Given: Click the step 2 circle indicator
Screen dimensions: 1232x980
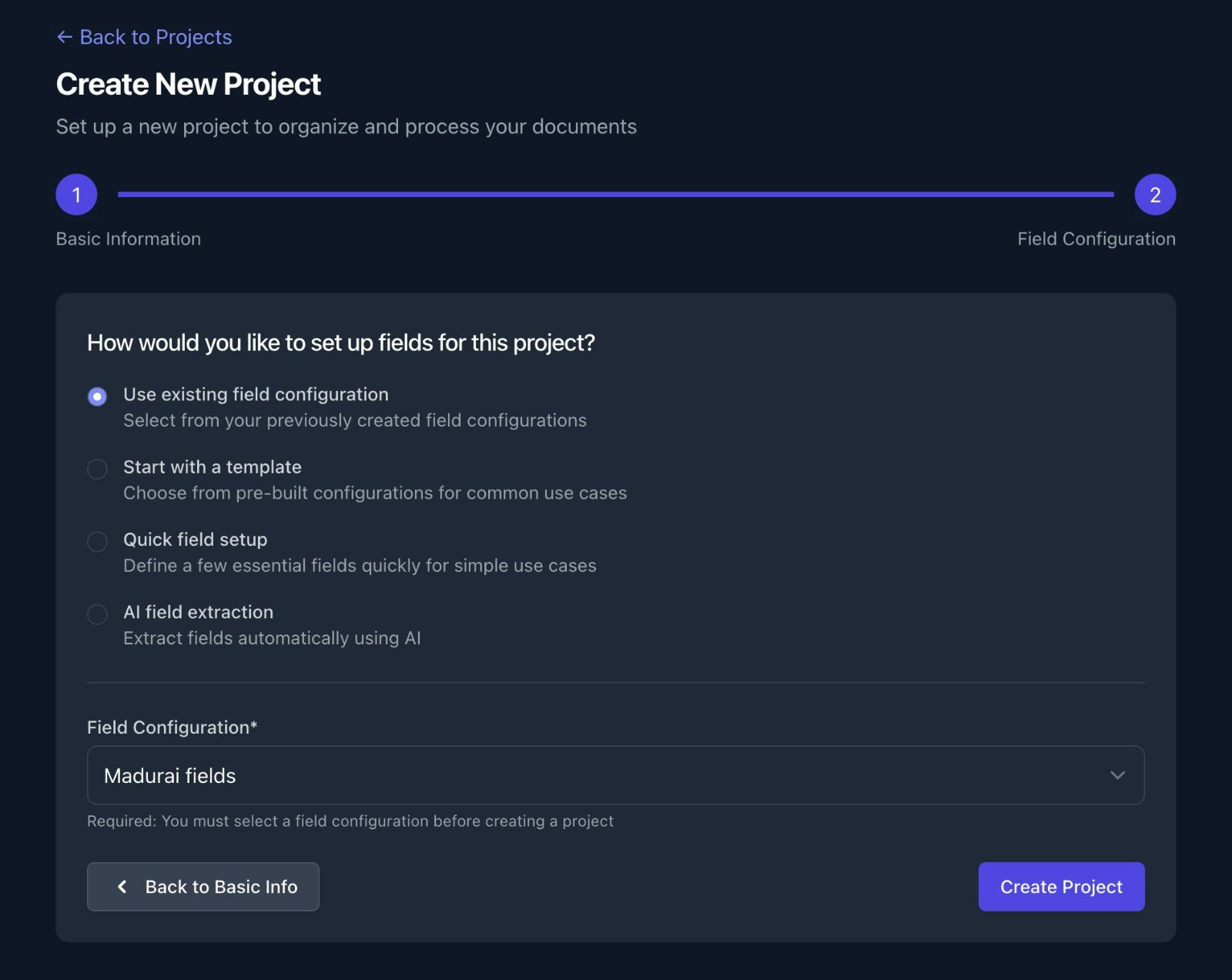Looking at the screenshot, I should click(1155, 195).
